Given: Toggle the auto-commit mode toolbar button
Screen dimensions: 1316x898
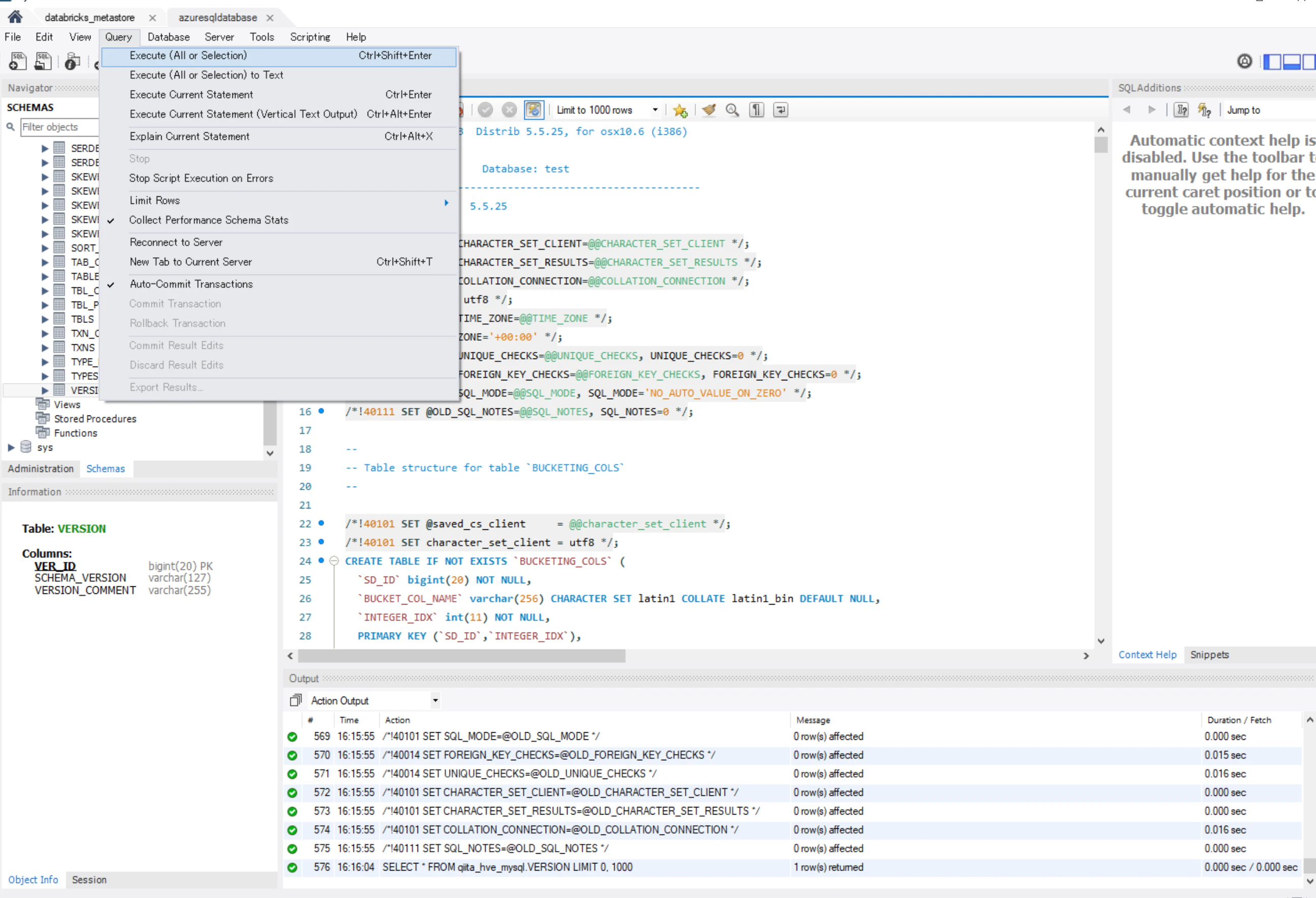Looking at the screenshot, I should click(x=533, y=110).
